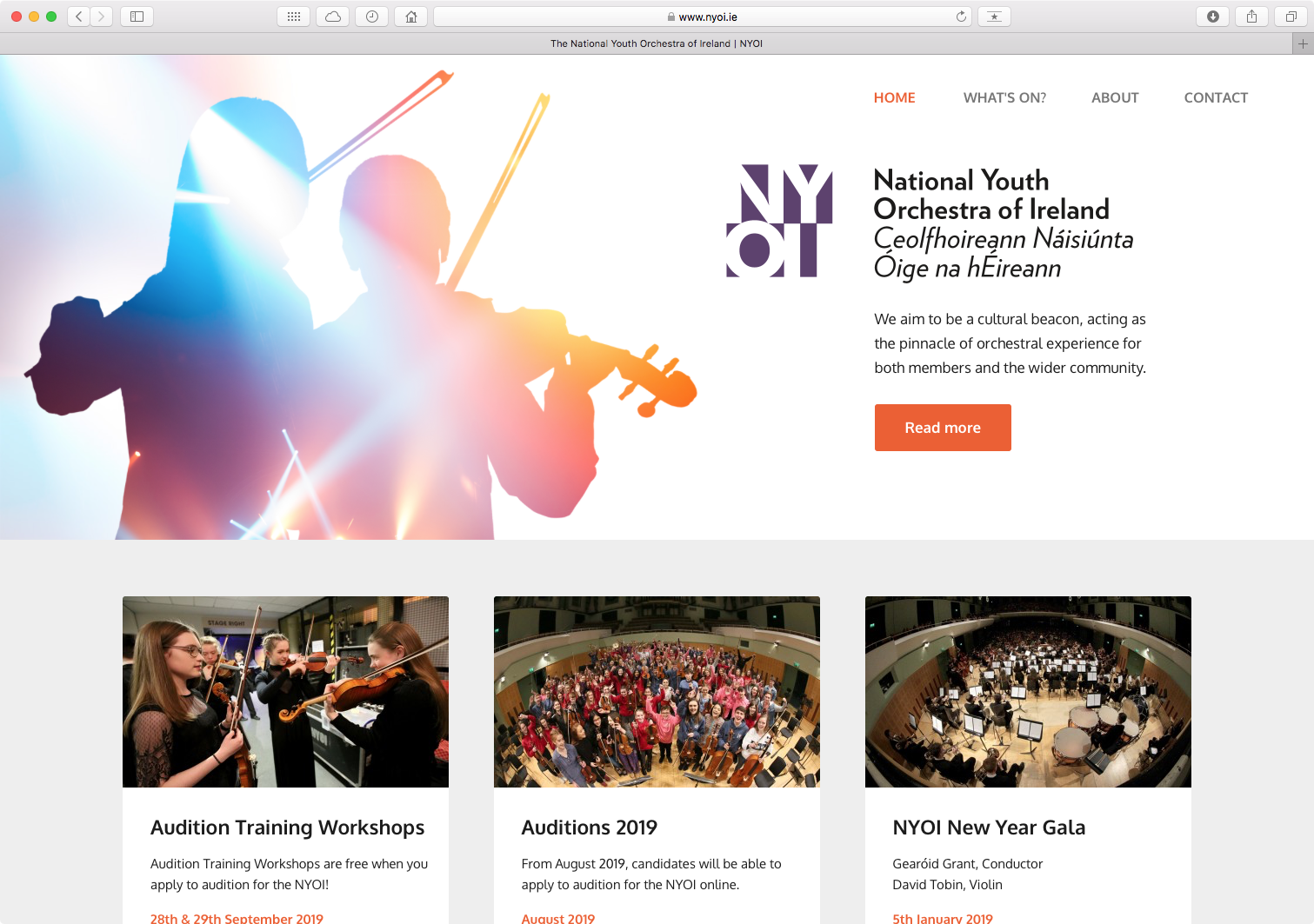Viewport: 1314px width, 924px height.
Task: Click National Youth Orchestra of Ireland heading
Action: click(x=991, y=195)
